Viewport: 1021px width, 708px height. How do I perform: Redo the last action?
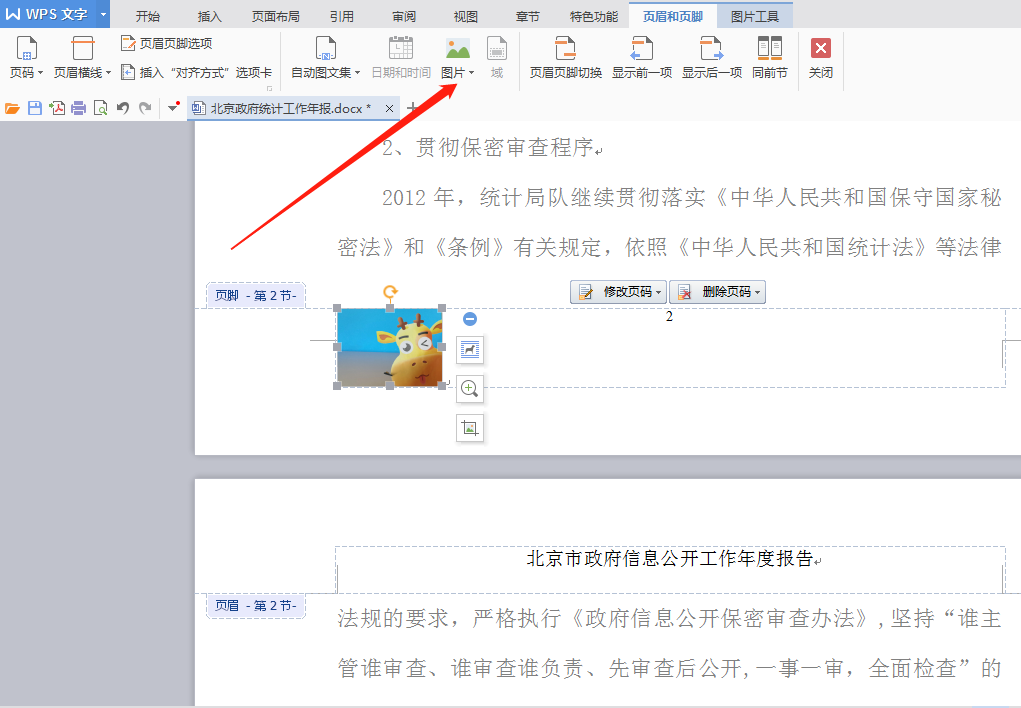pos(145,108)
